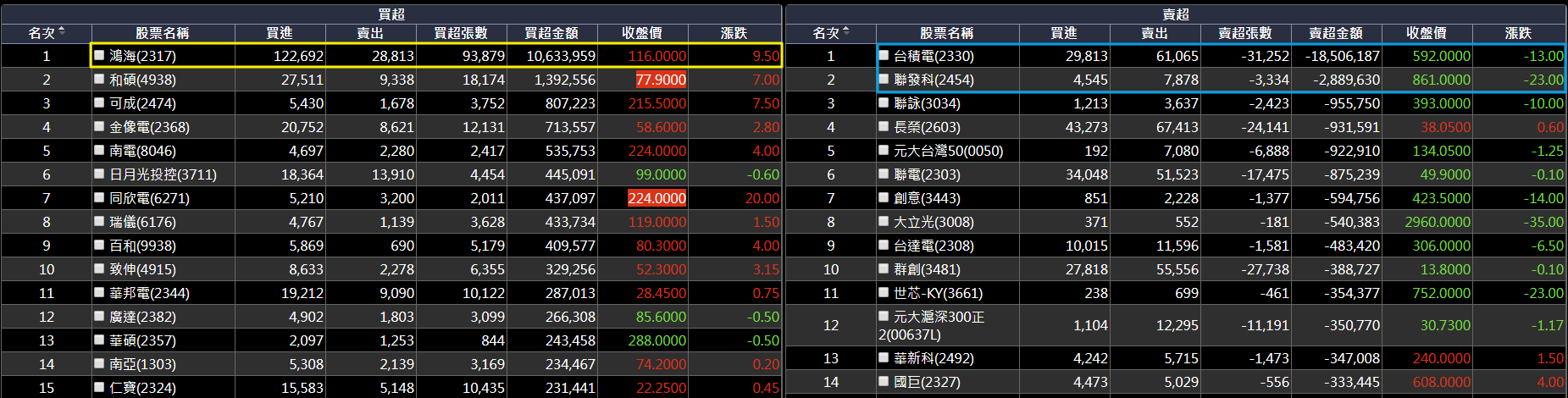Click the 收盤價 header in 買超 table

[642, 33]
